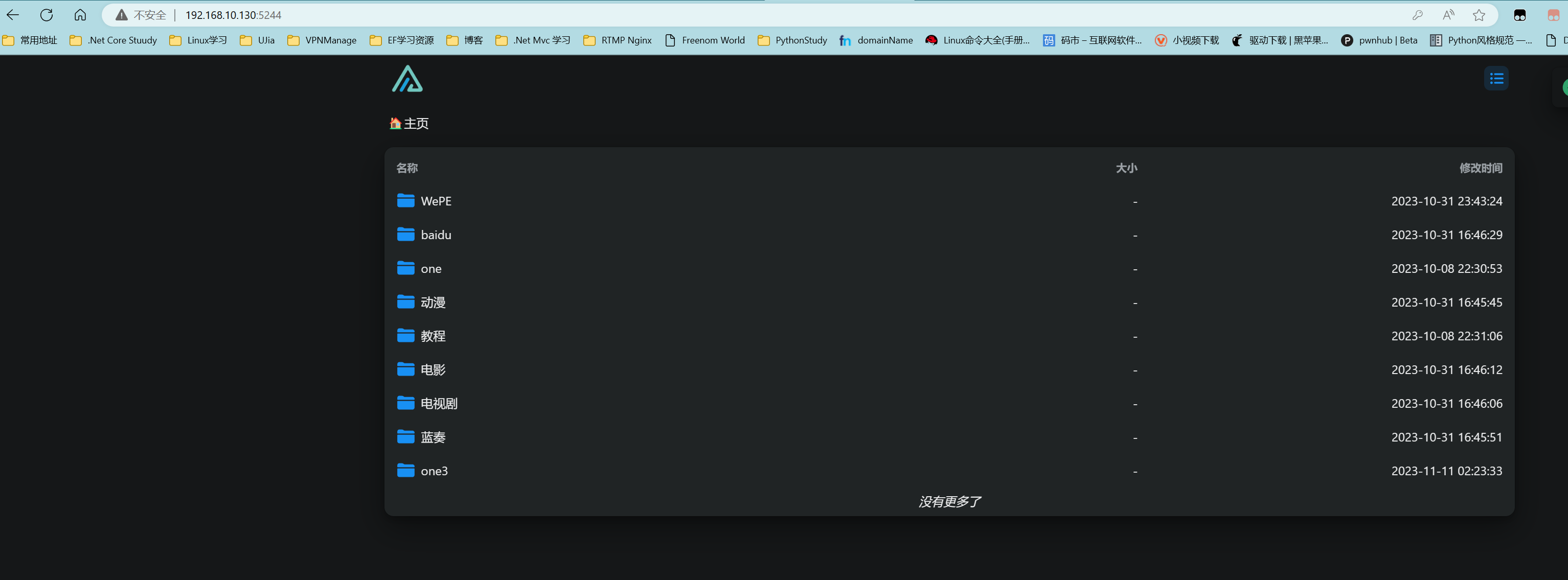This screenshot has width=1568, height=580.
Task: Open the 常用地址 bookmark folder
Action: coord(30,40)
